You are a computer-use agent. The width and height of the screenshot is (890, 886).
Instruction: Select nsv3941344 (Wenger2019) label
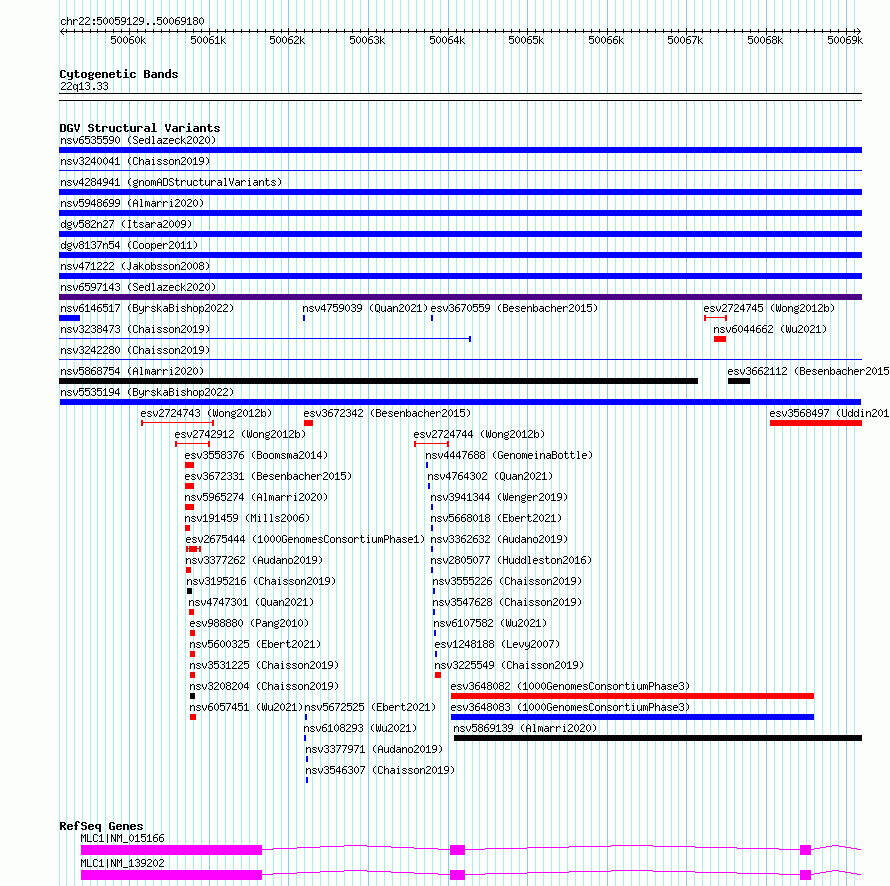coord(499,497)
